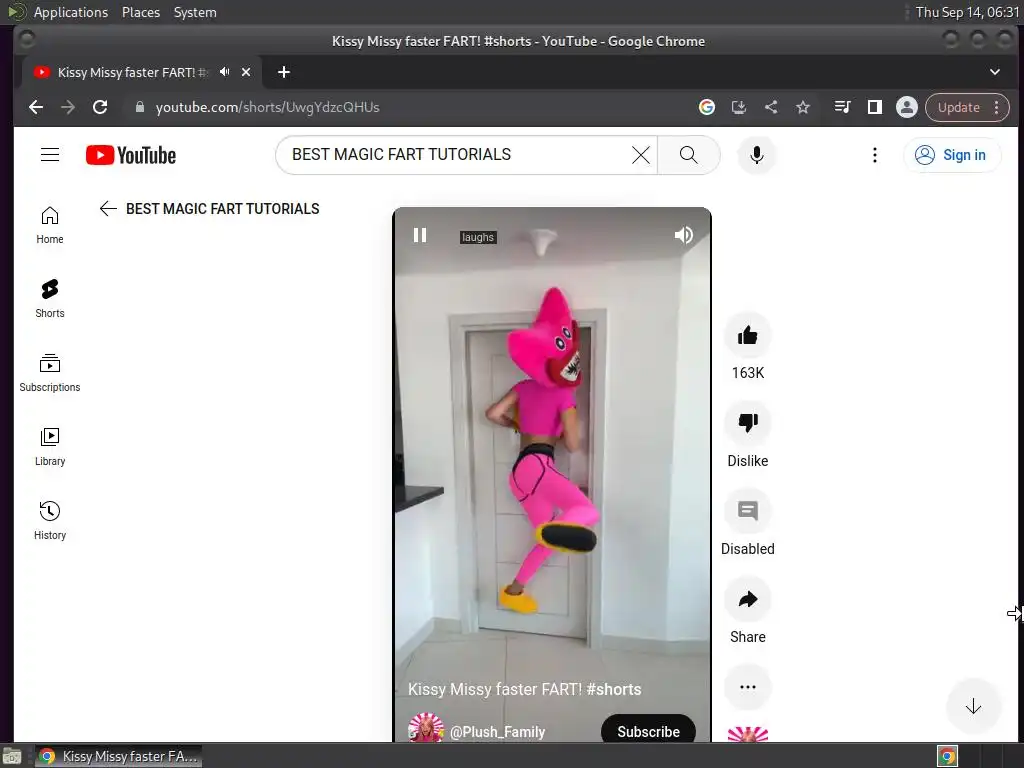Open Chrome profile avatar
Image resolution: width=1024 pixels, height=768 pixels.
click(906, 107)
